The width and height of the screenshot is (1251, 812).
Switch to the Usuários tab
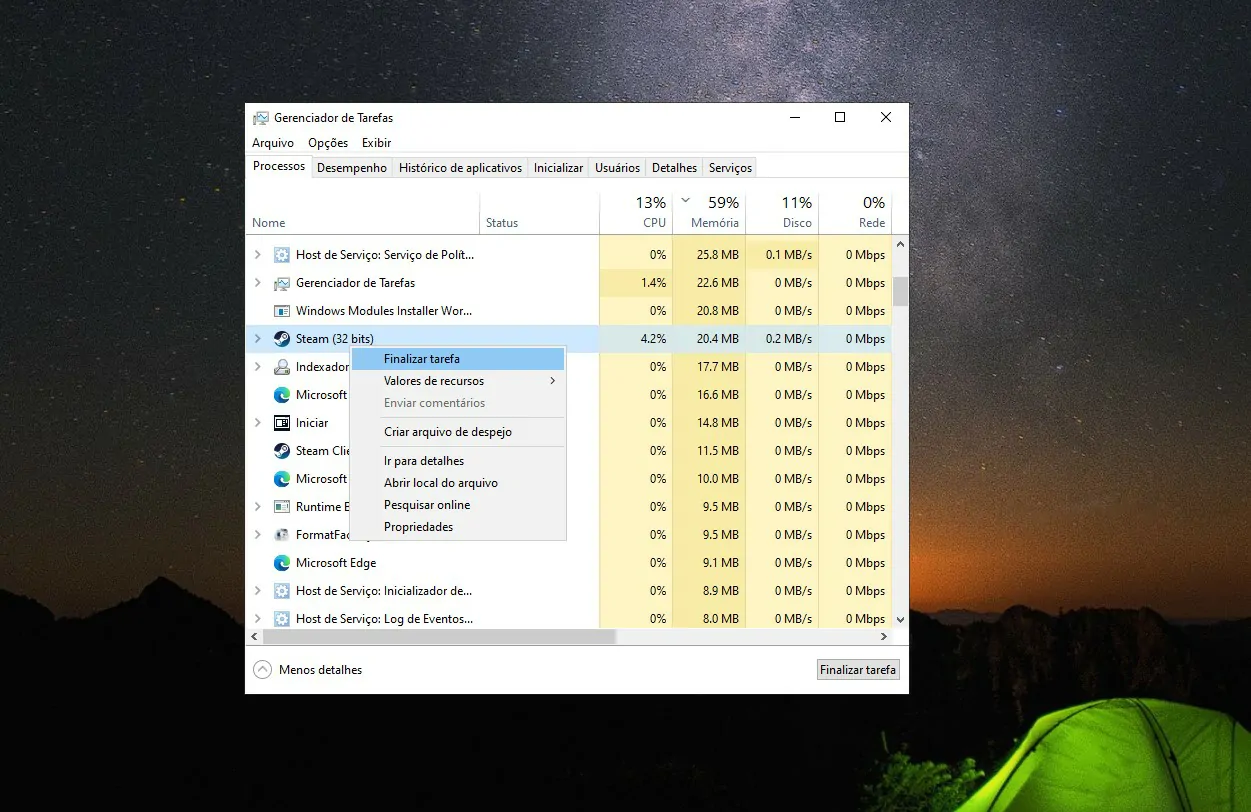[x=617, y=168]
